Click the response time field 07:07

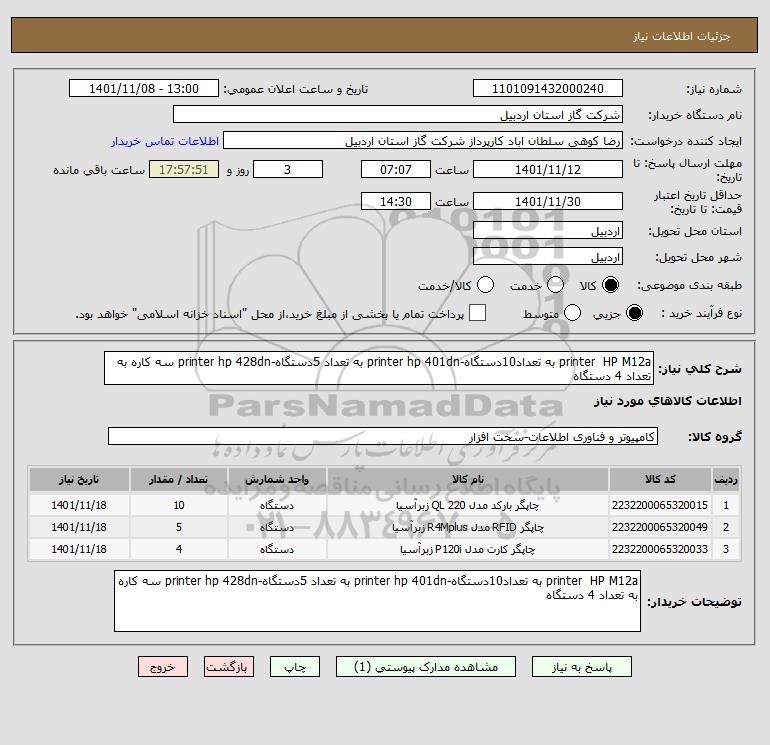click(x=396, y=169)
